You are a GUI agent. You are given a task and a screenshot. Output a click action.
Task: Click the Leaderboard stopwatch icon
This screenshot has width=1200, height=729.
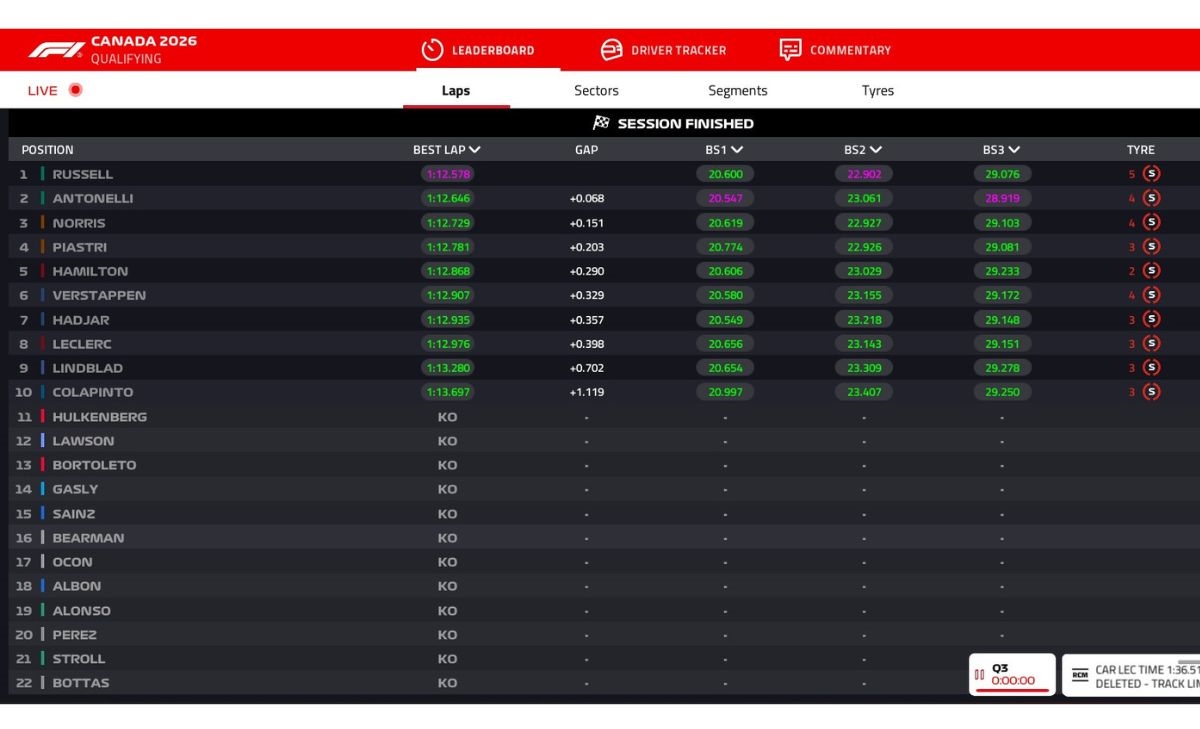tap(432, 50)
